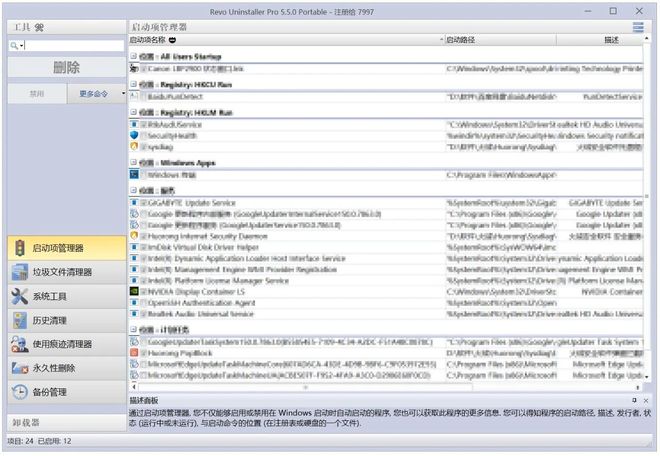Viewport: 660px width, 456px height.
Task: Click the GoogleUpdaterTaskSystem scheduled task icon
Action: [x=134, y=341]
